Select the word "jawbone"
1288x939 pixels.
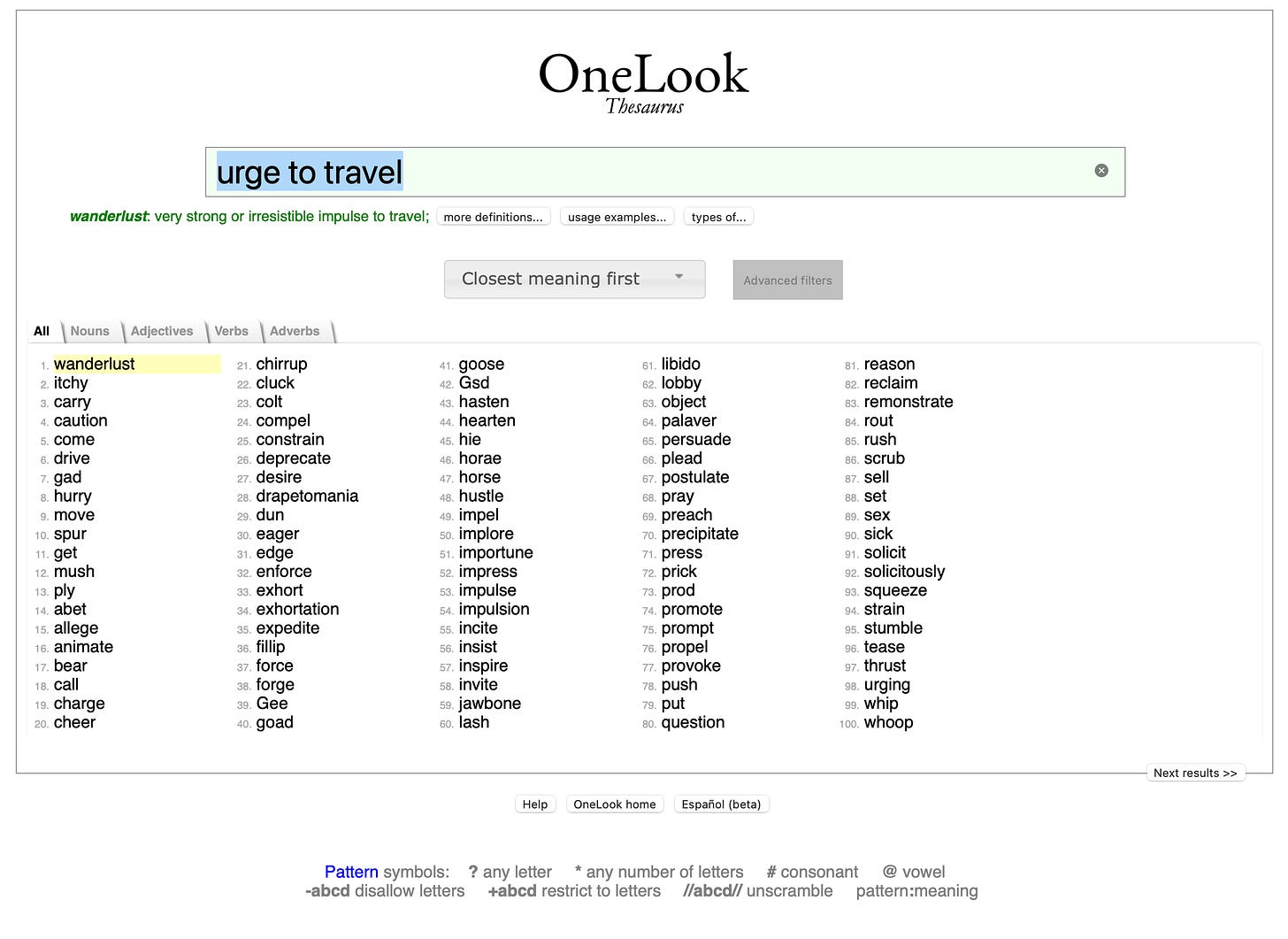489,704
